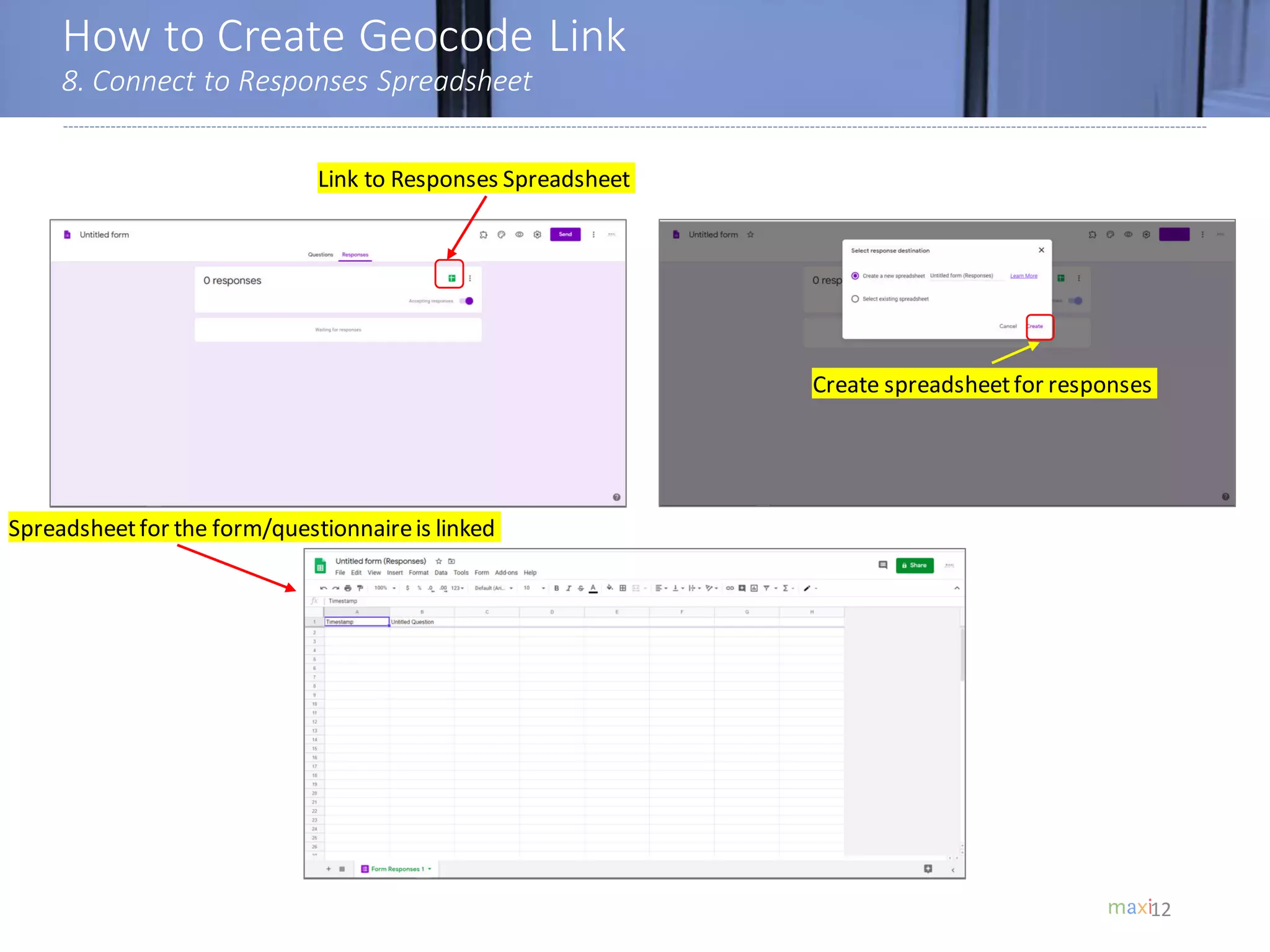Click the Insert chart icon

coord(754,588)
